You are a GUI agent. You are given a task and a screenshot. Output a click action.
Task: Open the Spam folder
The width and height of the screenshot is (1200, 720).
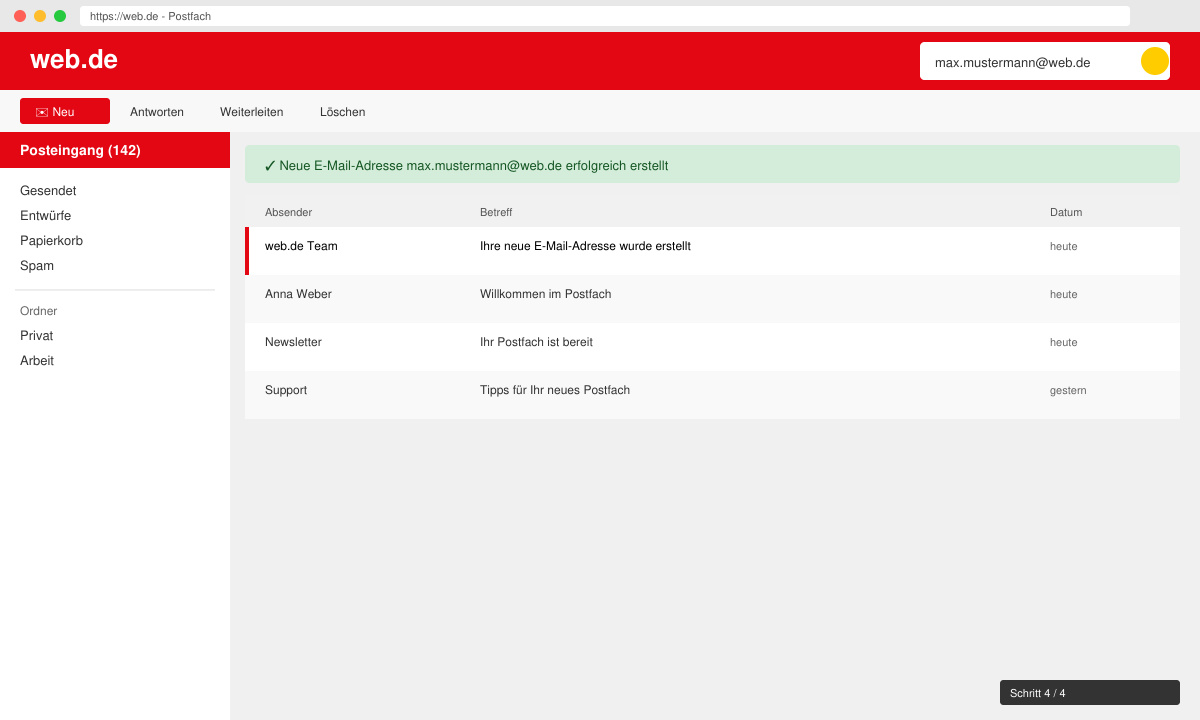[x=37, y=266]
